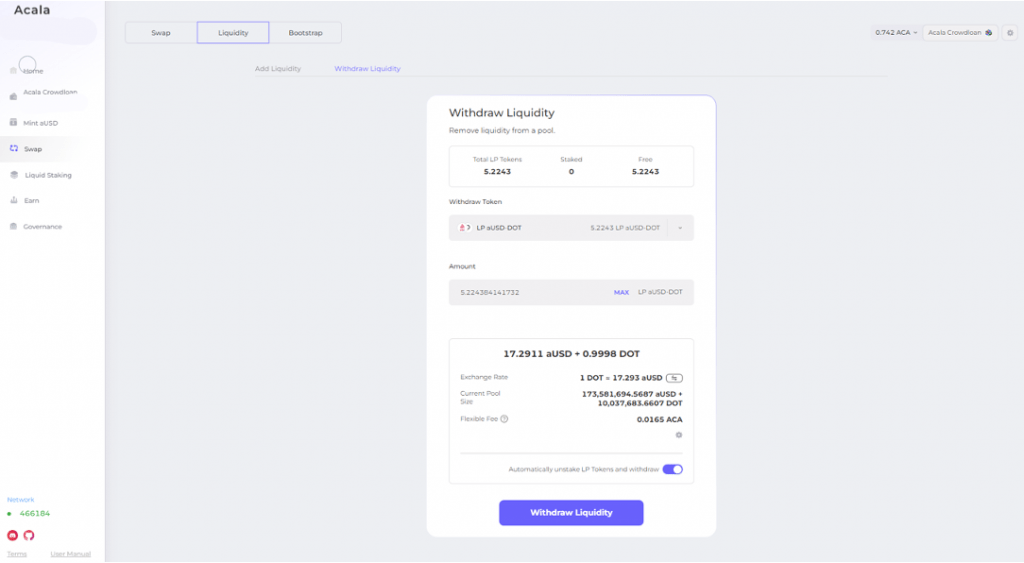
Task: Click the Mint aUSD sidebar icon
Action: [x=13, y=123]
